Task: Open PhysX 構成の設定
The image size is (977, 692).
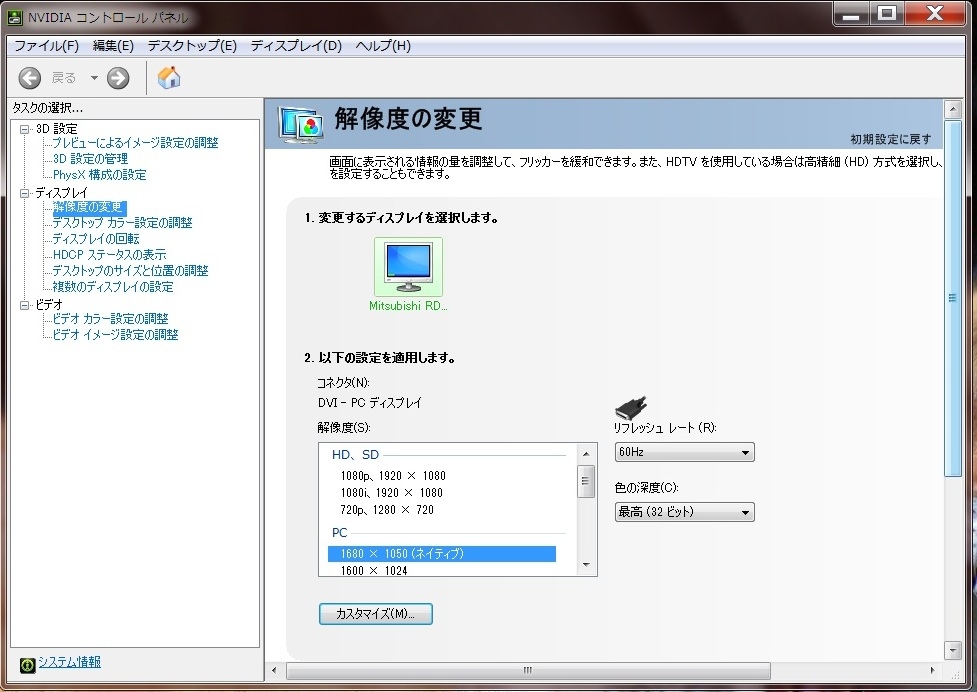Action: click(100, 175)
